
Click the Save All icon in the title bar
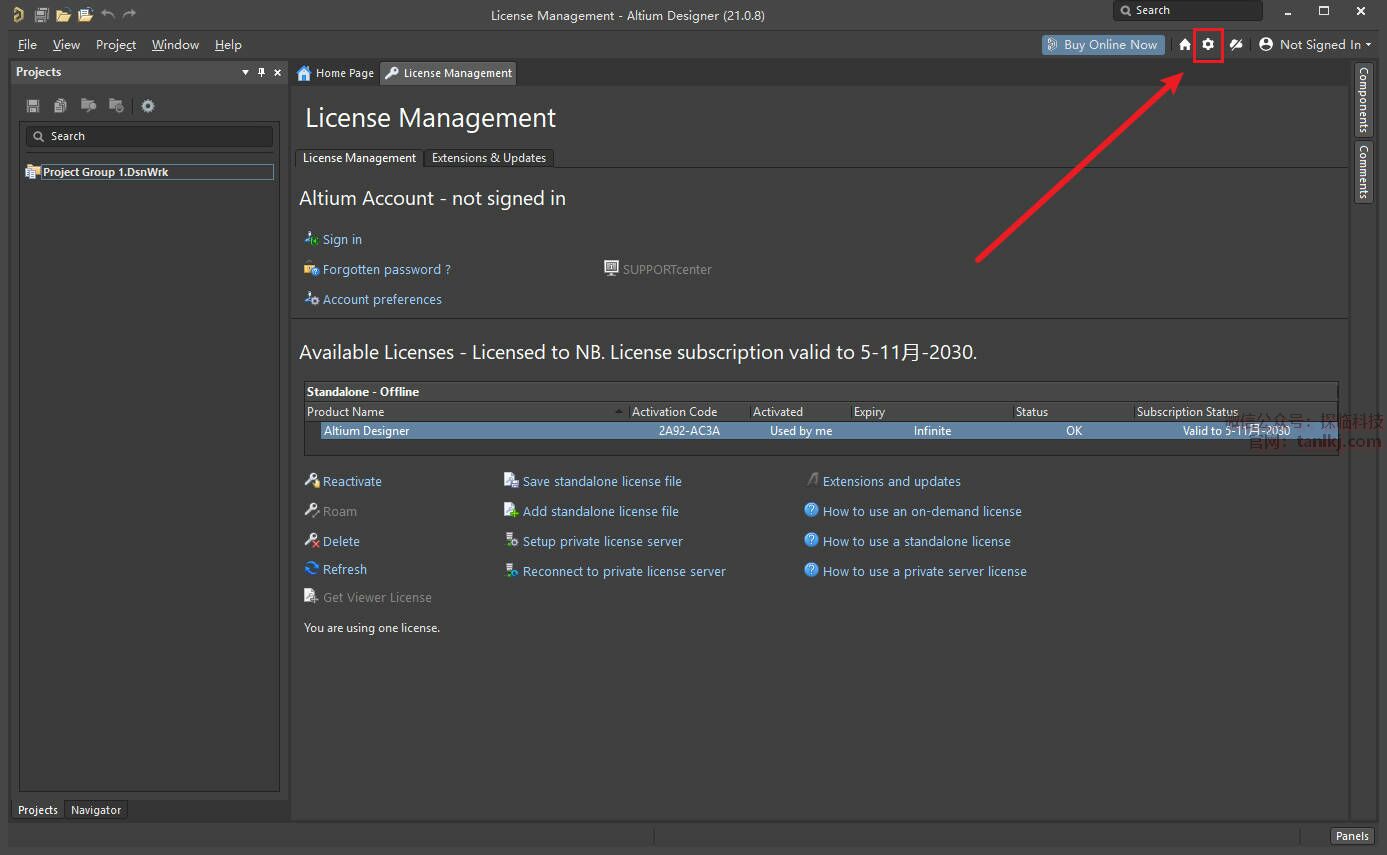[x=41, y=15]
